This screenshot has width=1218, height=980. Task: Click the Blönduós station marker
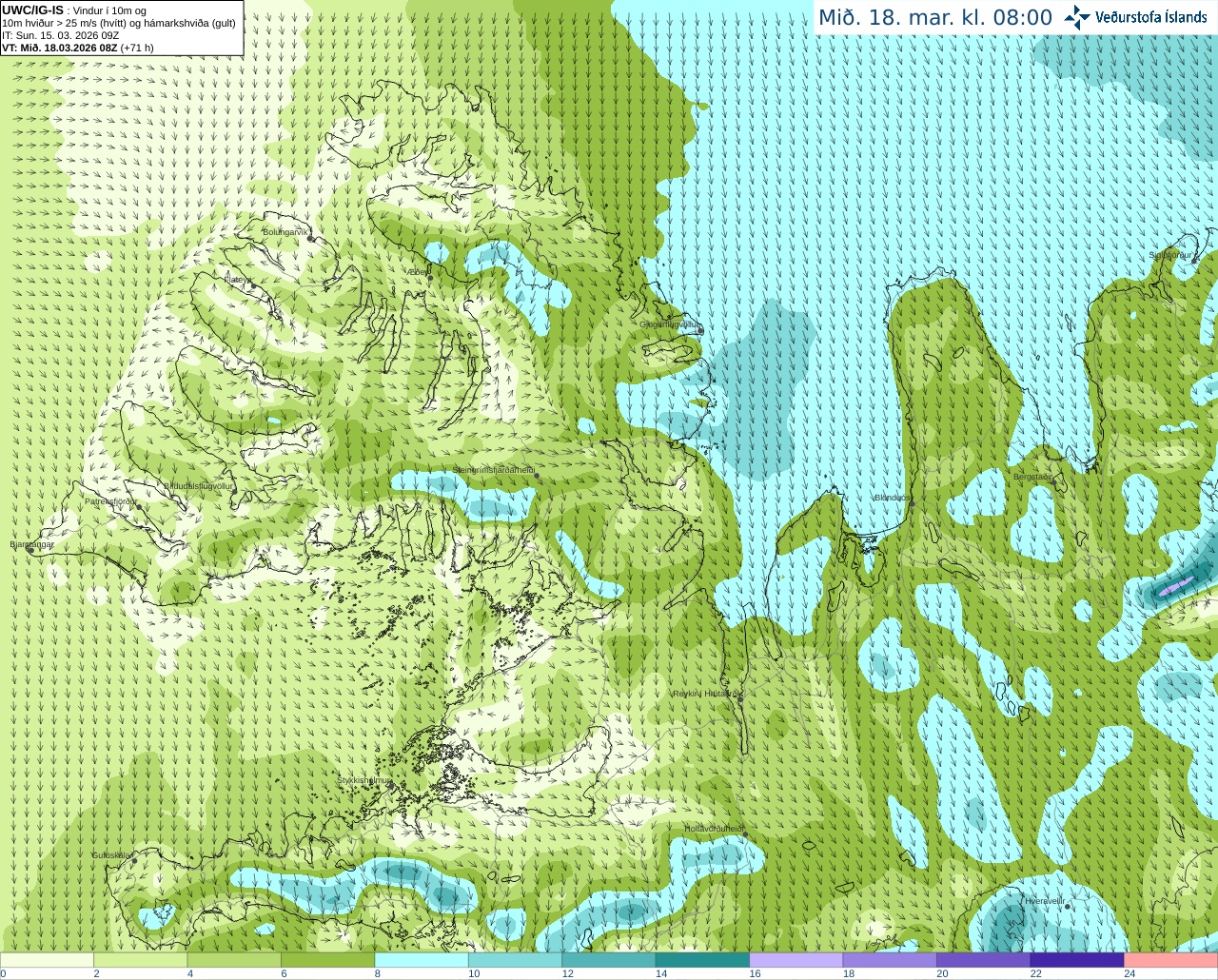tap(912, 504)
